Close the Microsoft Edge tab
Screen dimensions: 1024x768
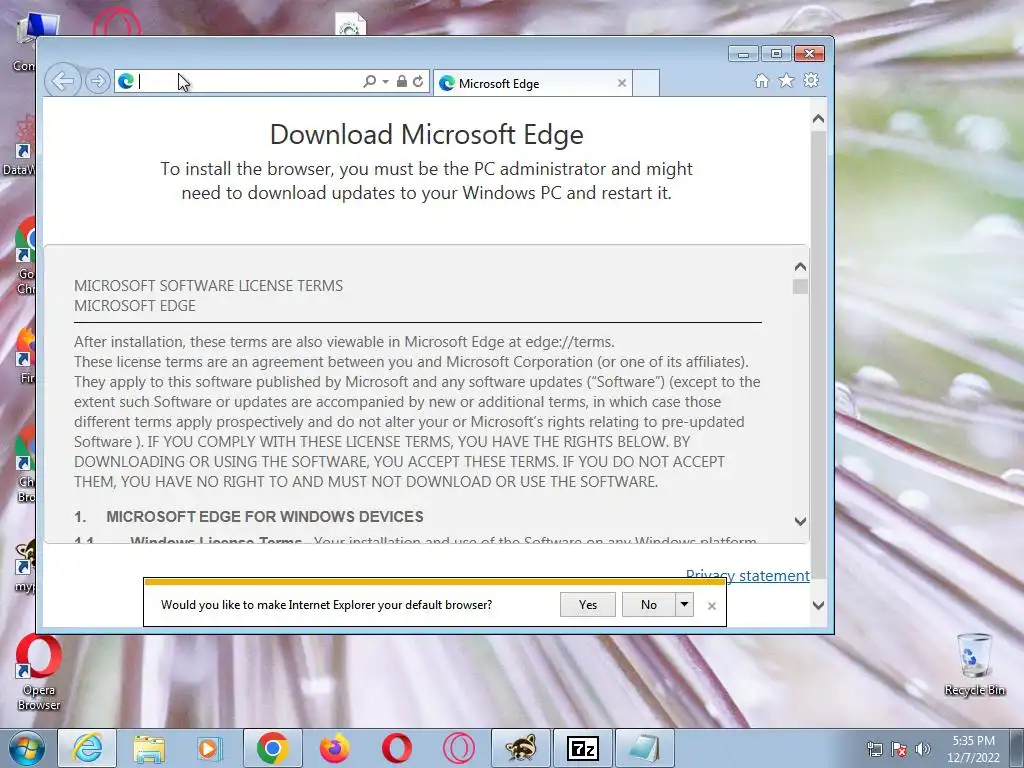[622, 83]
